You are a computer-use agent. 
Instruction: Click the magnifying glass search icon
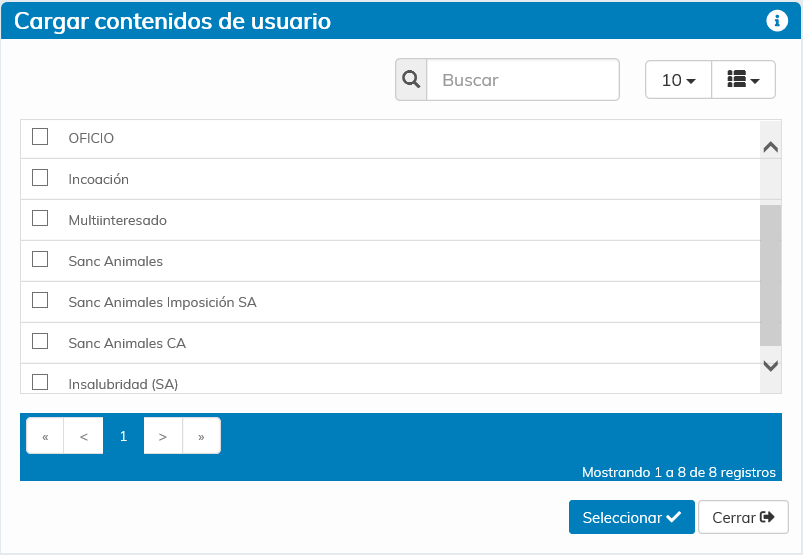(x=411, y=80)
